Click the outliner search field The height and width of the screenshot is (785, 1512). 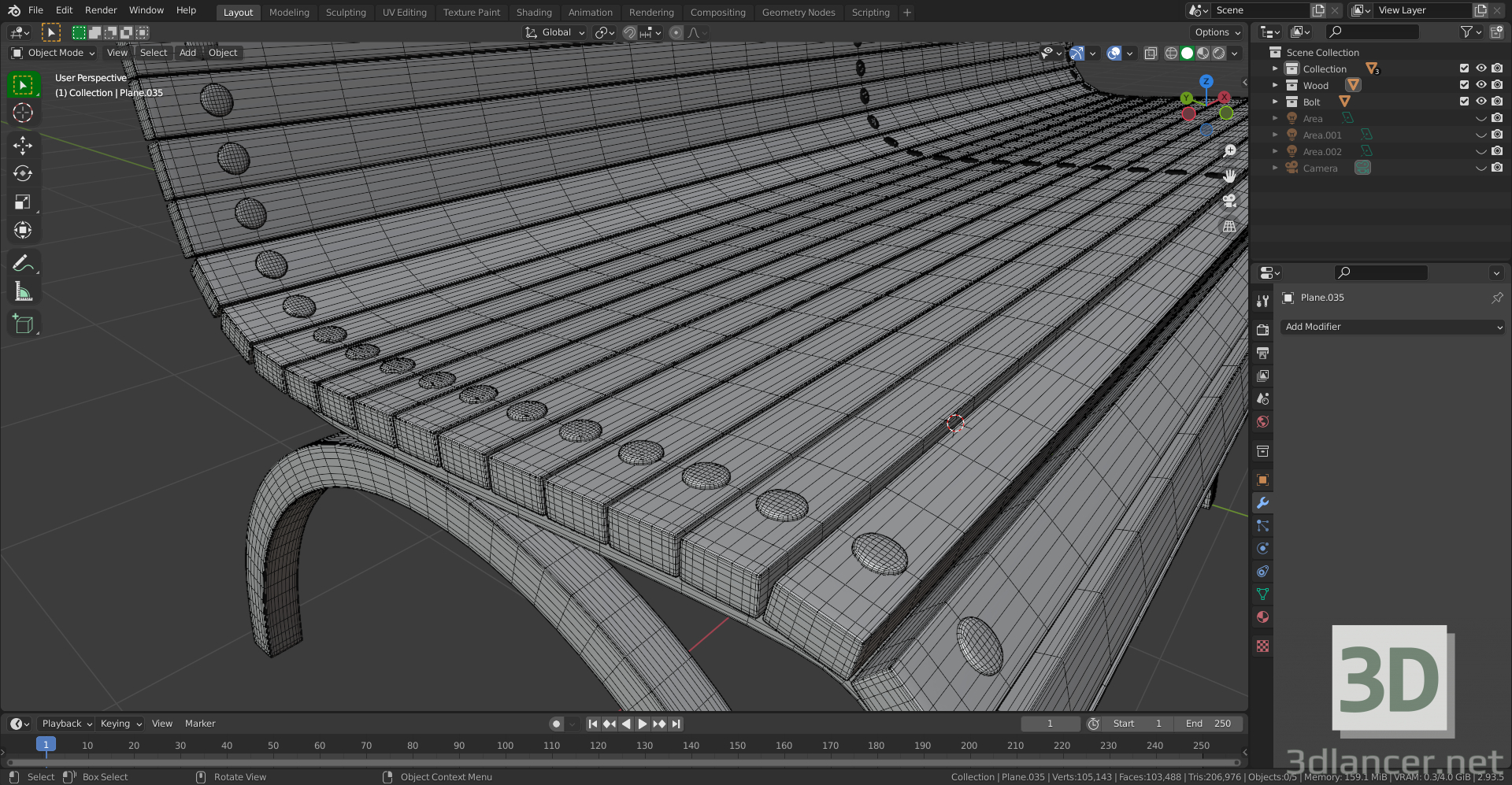tap(1373, 31)
